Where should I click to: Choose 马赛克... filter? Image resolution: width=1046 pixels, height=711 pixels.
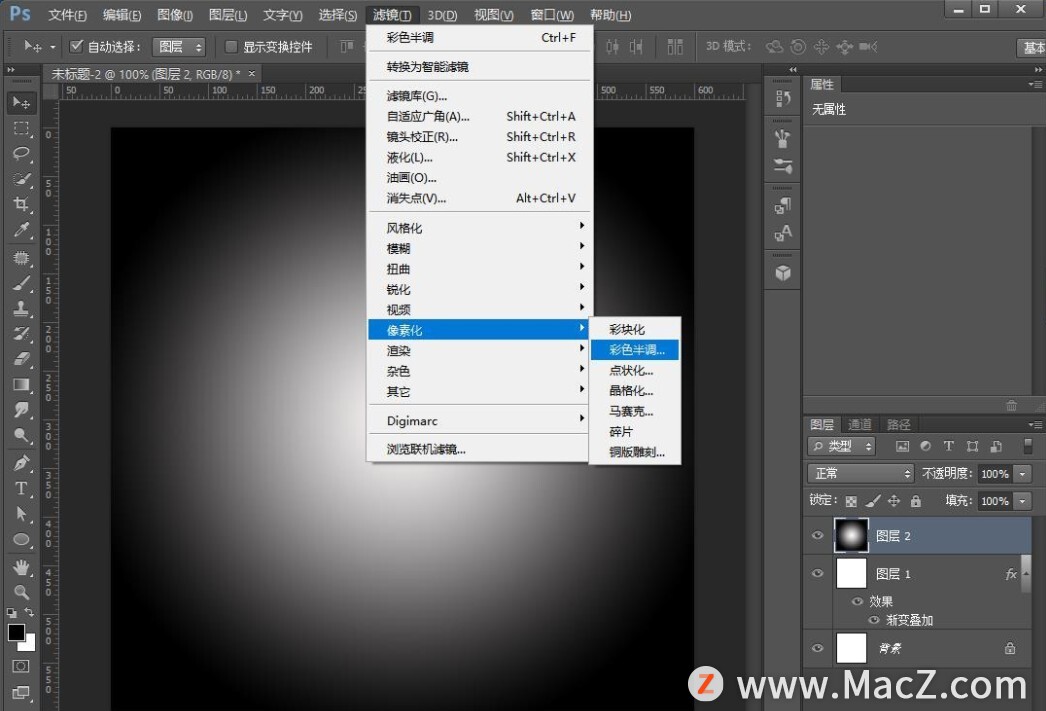pyautogui.click(x=635, y=412)
